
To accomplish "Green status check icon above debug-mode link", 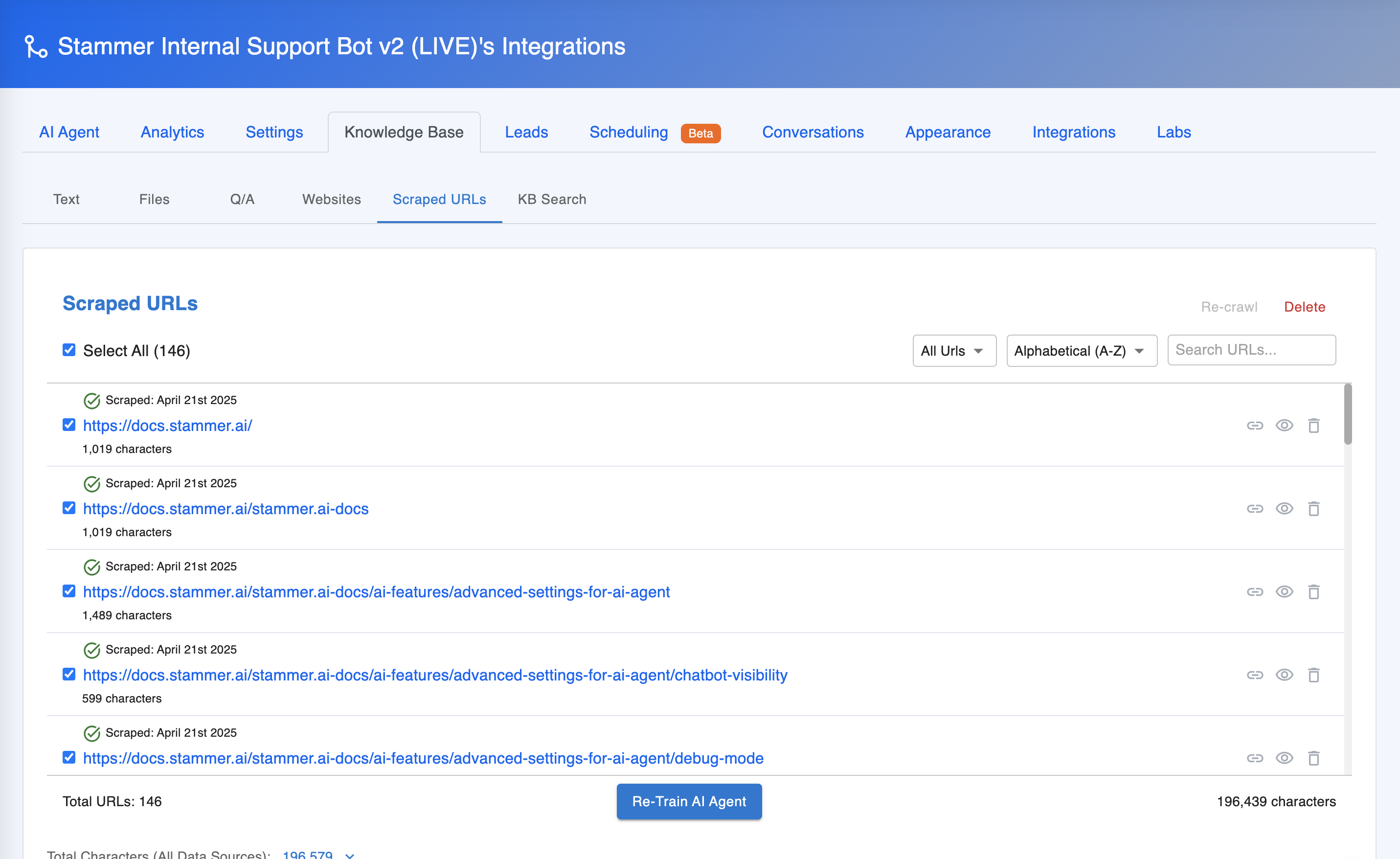I will pyautogui.click(x=91, y=733).
